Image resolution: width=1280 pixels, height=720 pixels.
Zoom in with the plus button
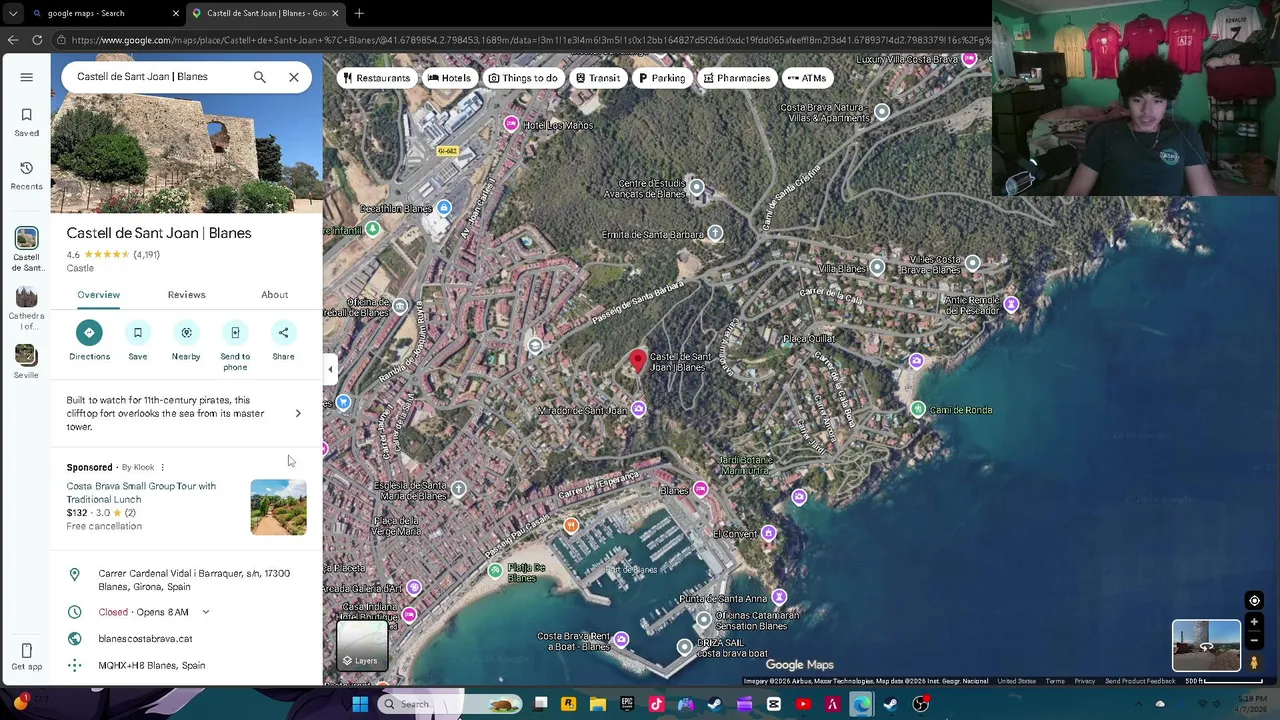1254,622
